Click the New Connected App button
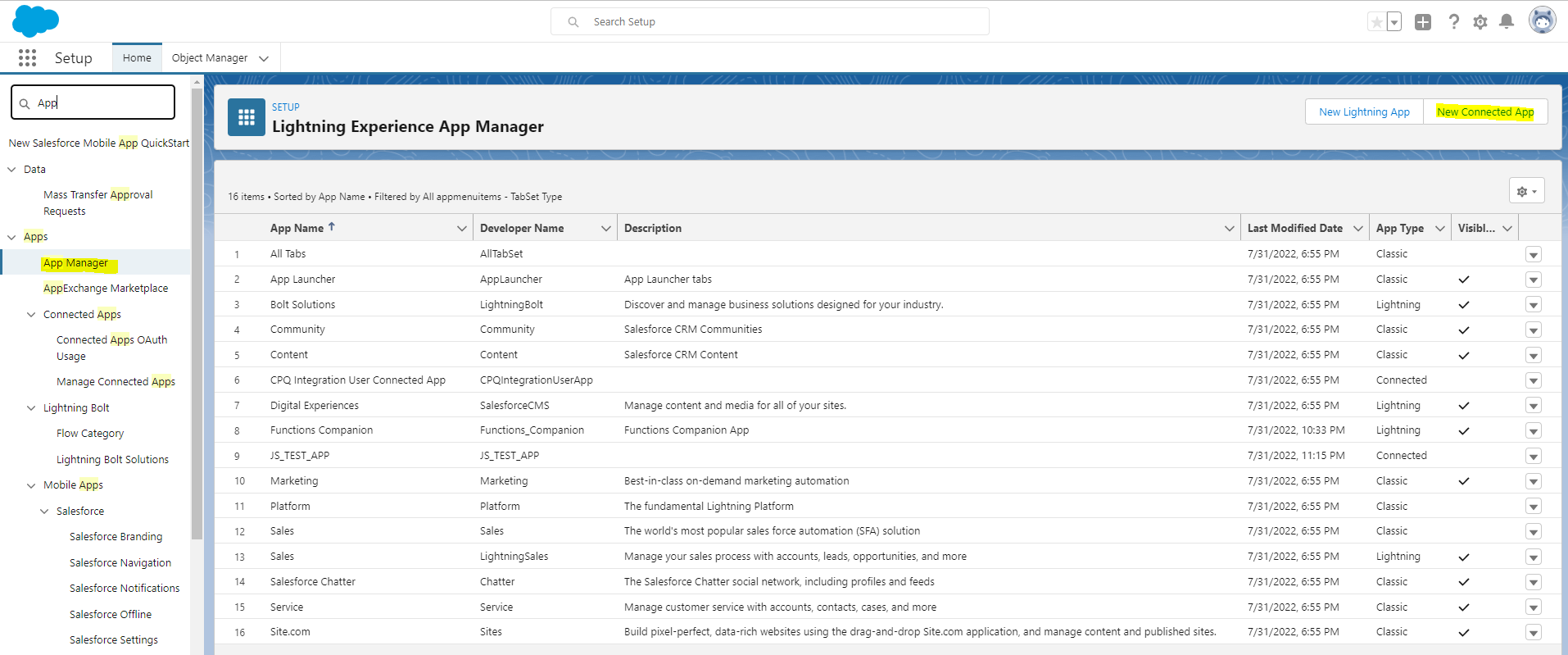Screen dimensions: 1568x655 [1485, 111]
